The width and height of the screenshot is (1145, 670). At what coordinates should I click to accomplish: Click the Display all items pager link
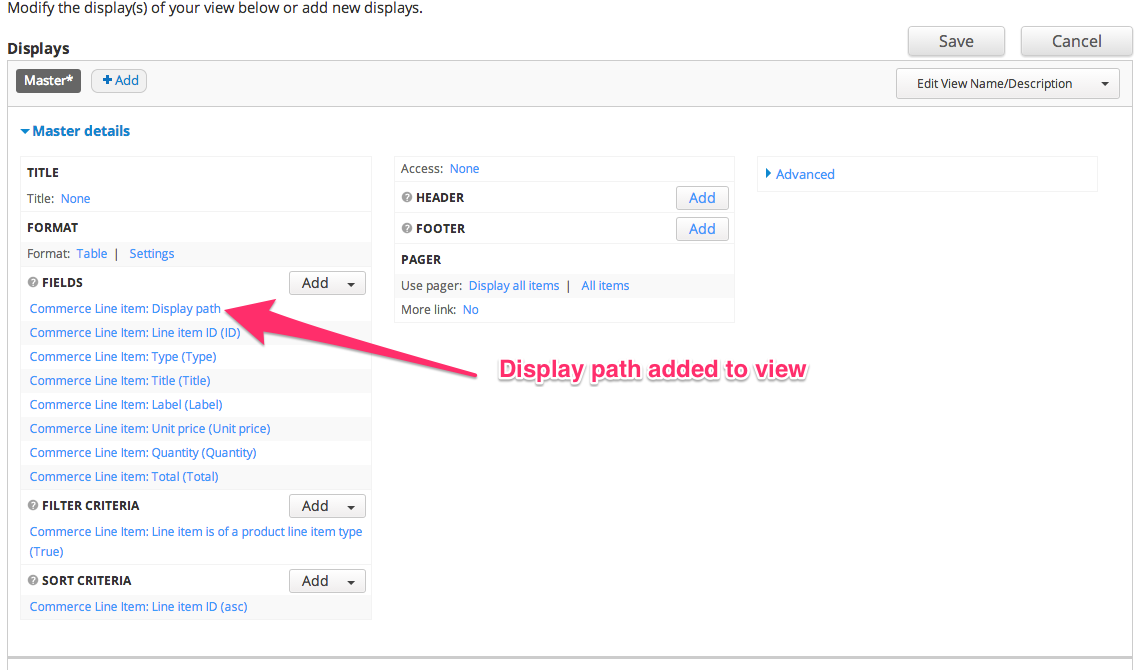pos(513,285)
